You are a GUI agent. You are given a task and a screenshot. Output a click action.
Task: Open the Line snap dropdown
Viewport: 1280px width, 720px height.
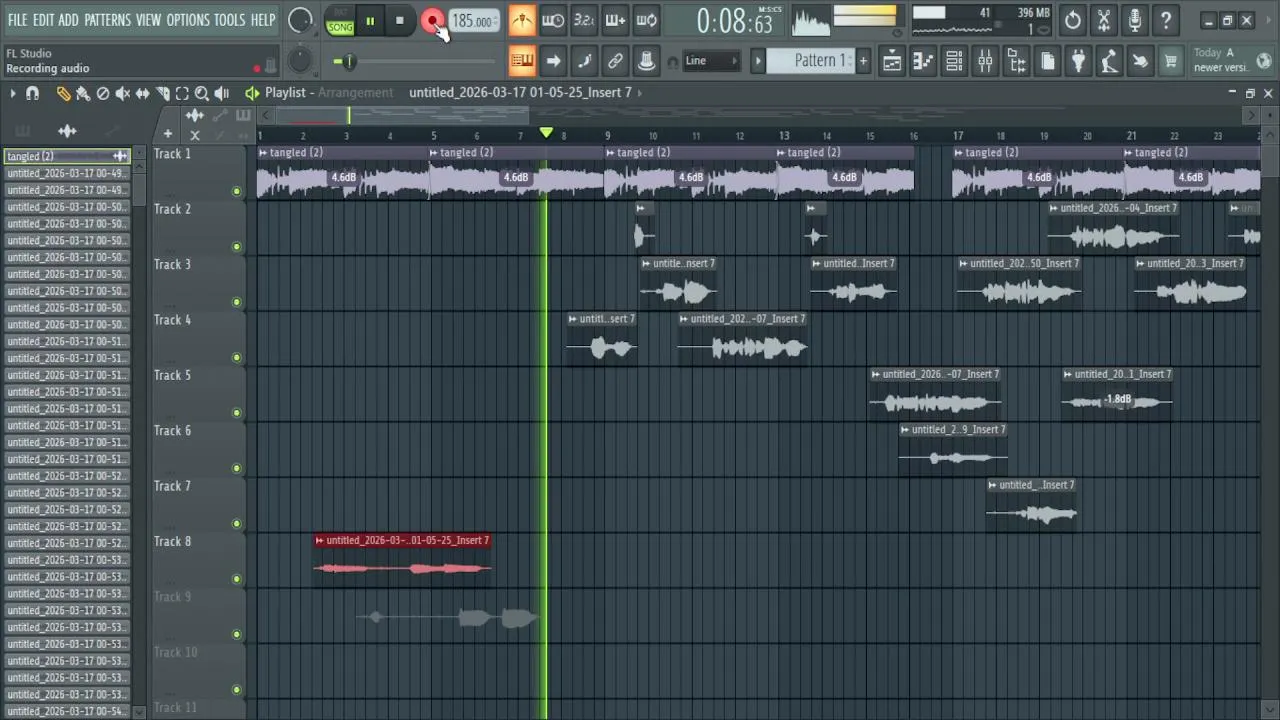[710, 61]
